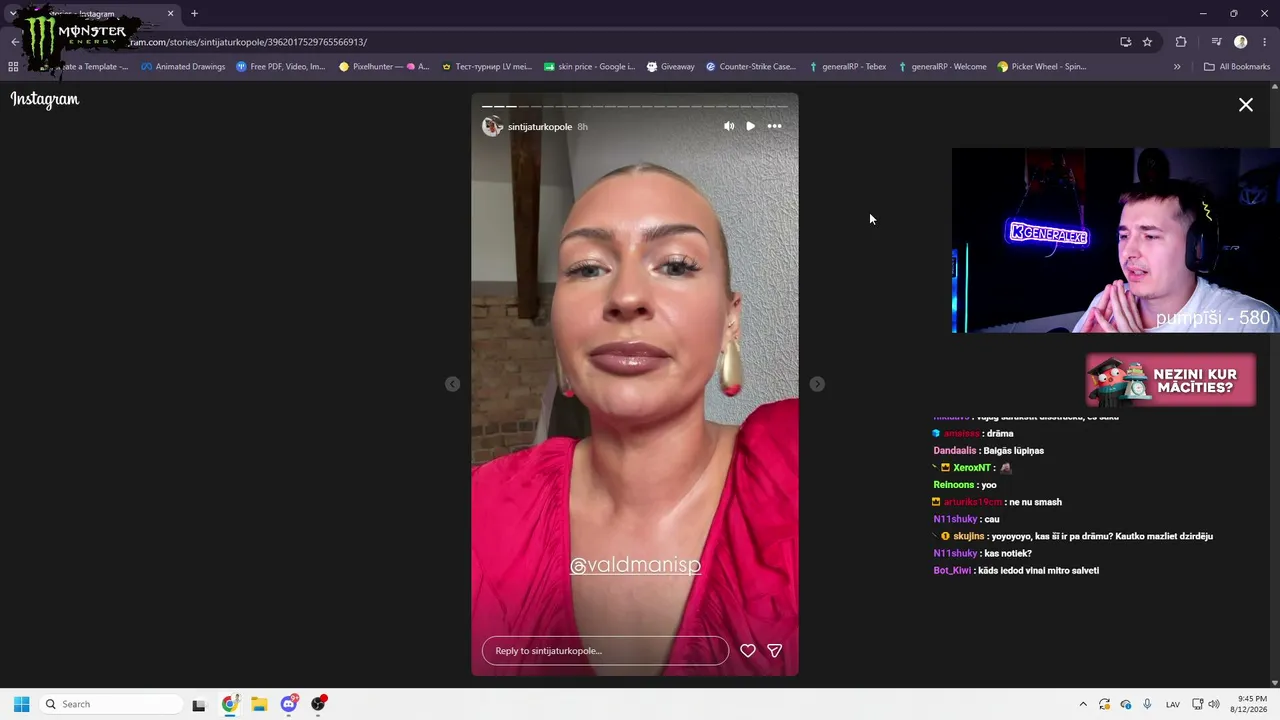Open File Explorer from the taskbar

[x=259, y=704]
